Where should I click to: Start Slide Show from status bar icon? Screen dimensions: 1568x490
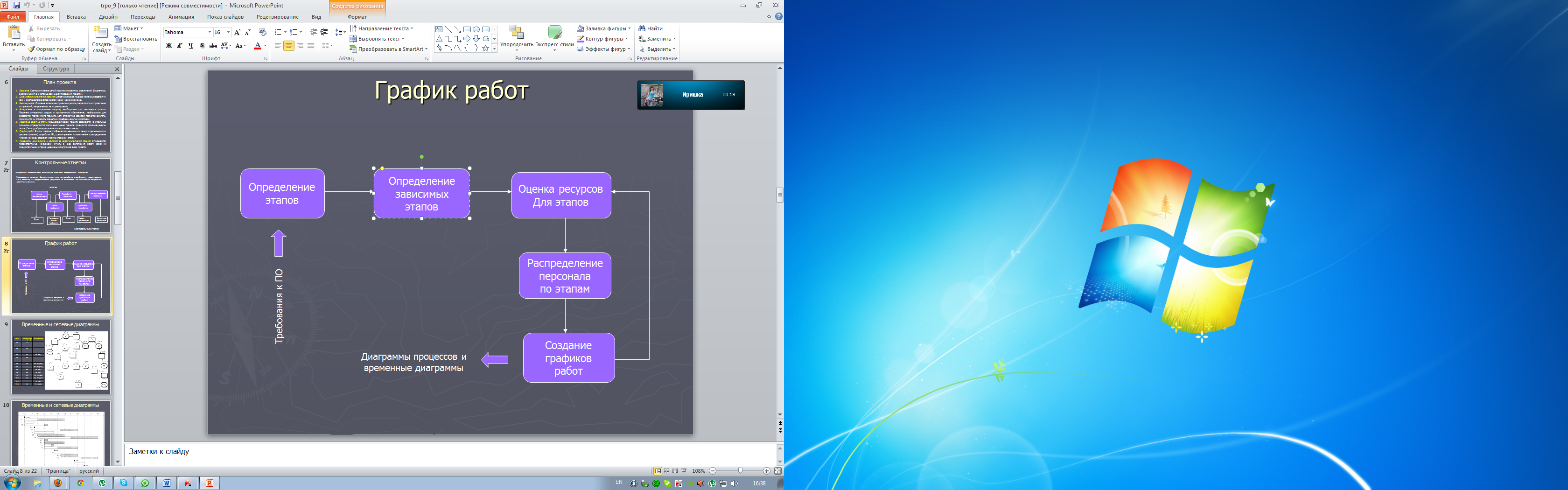pos(684,471)
